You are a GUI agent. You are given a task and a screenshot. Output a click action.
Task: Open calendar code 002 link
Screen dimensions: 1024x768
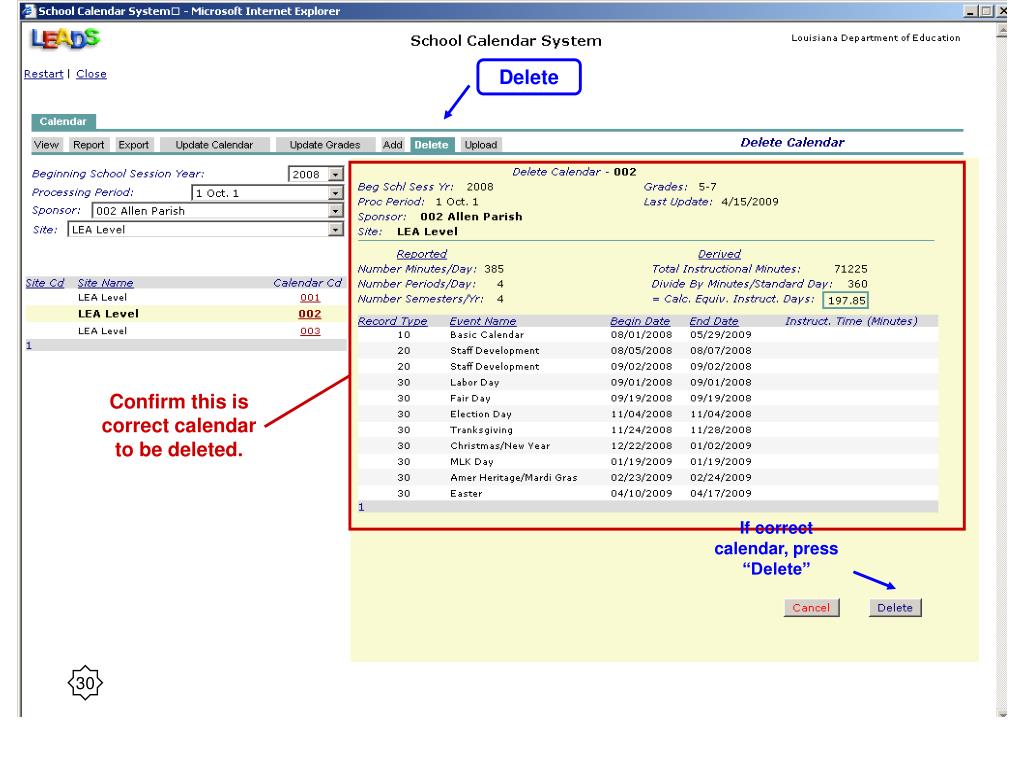coord(310,314)
